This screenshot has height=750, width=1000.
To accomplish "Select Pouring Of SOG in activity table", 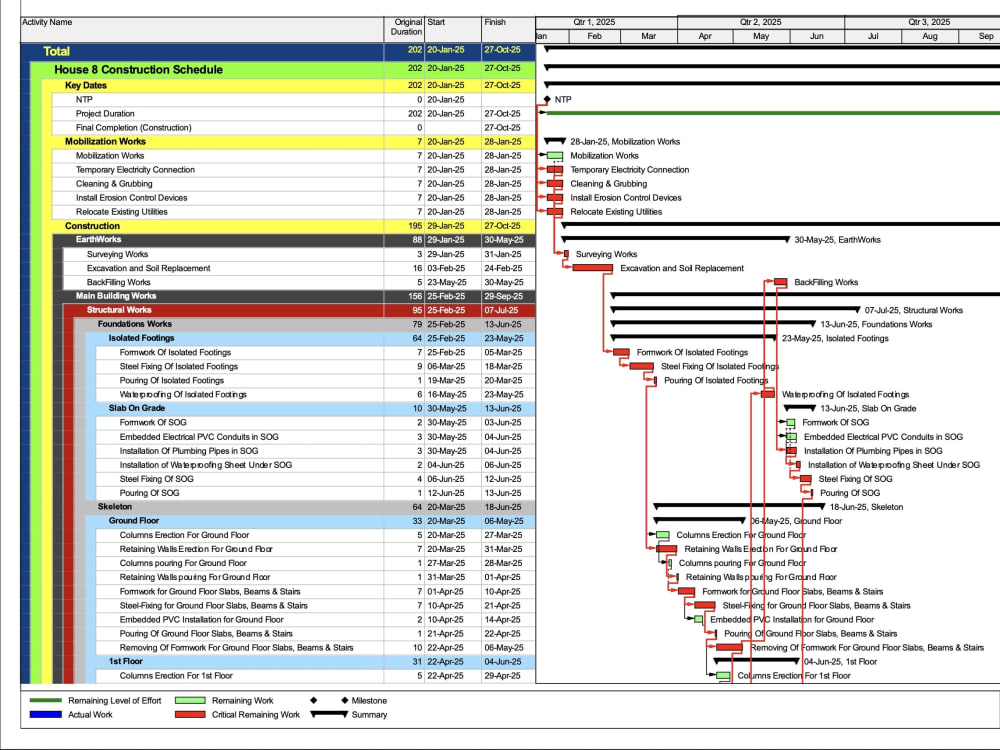I will pyautogui.click(x=315, y=493).
